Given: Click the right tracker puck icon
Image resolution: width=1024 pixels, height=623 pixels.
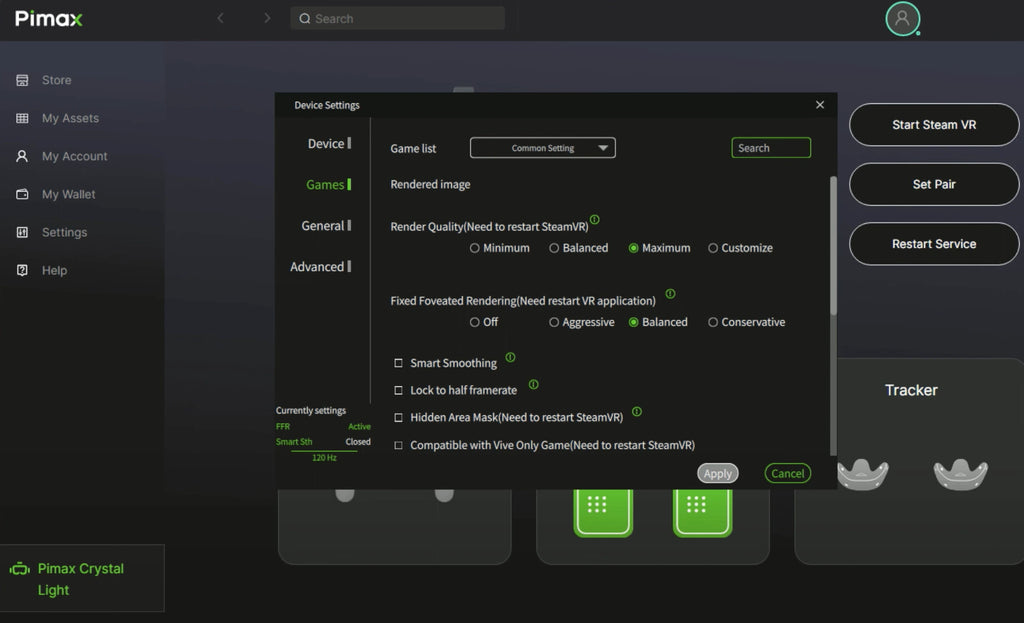Looking at the screenshot, I should 960,473.
